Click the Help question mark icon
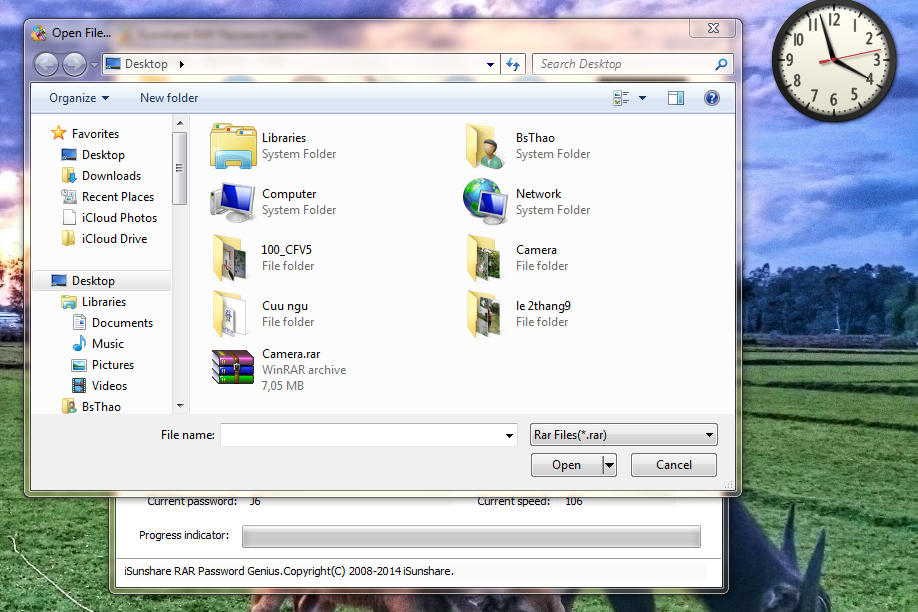The height and width of the screenshot is (612, 918). pos(711,98)
